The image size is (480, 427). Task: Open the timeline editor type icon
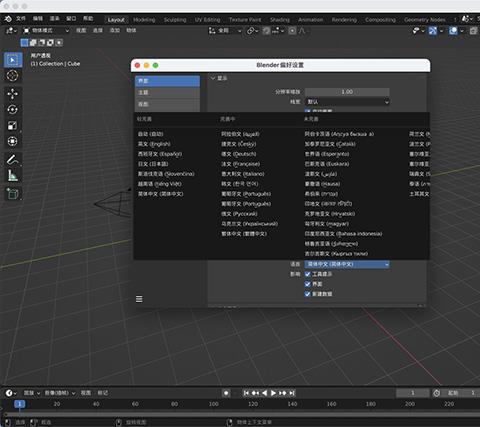pyautogui.click(x=11, y=393)
